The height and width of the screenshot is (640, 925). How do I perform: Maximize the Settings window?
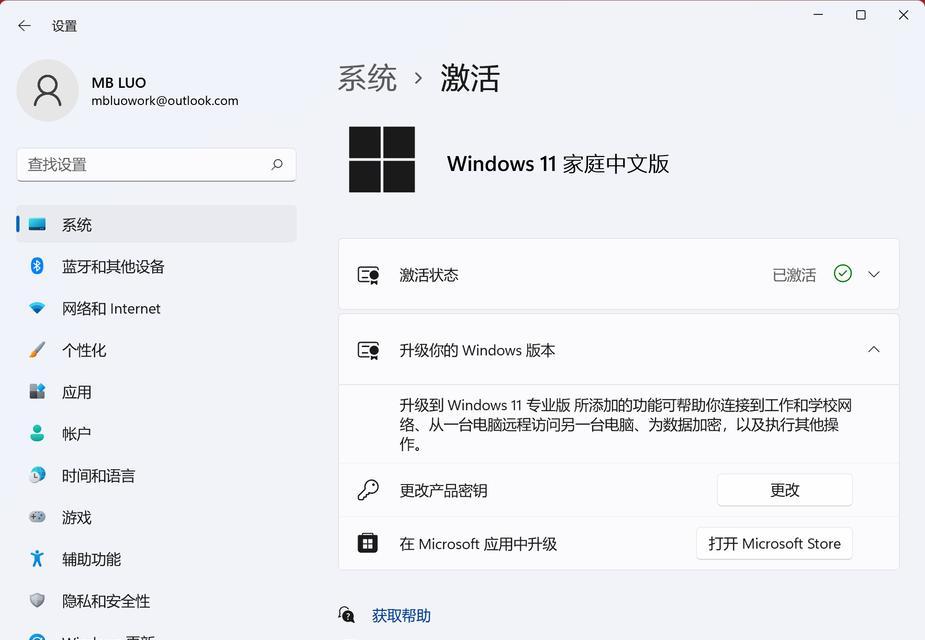pos(861,15)
